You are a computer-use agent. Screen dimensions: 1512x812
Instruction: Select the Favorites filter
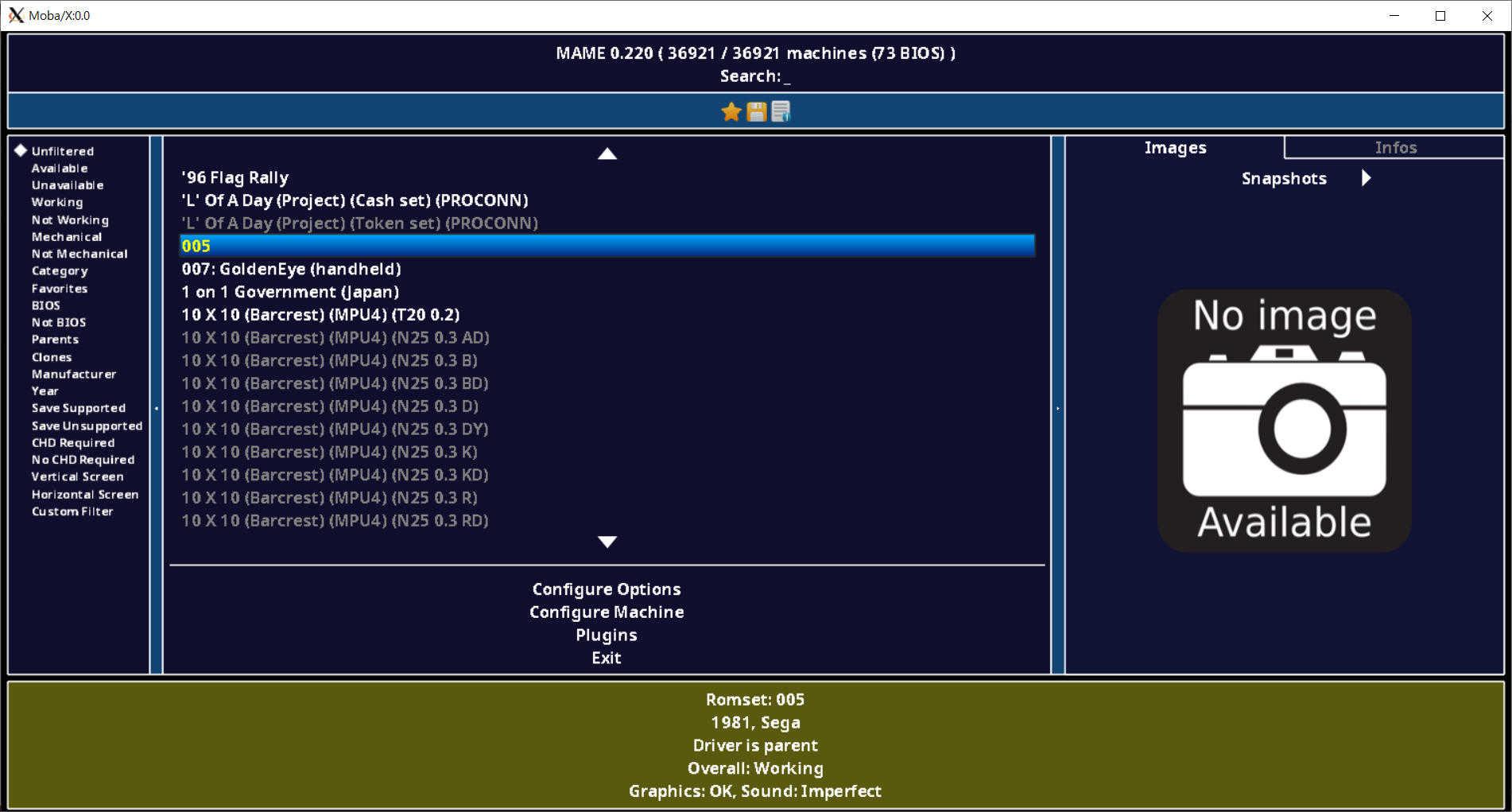60,289
